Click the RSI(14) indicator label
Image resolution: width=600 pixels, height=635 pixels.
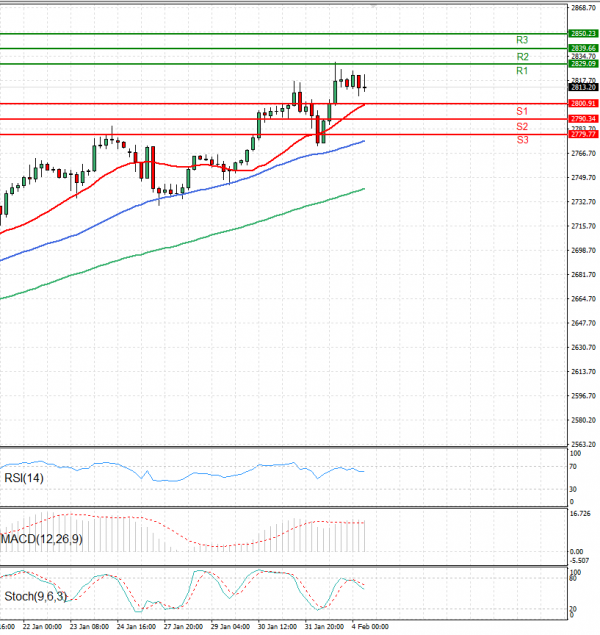(24, 478)
